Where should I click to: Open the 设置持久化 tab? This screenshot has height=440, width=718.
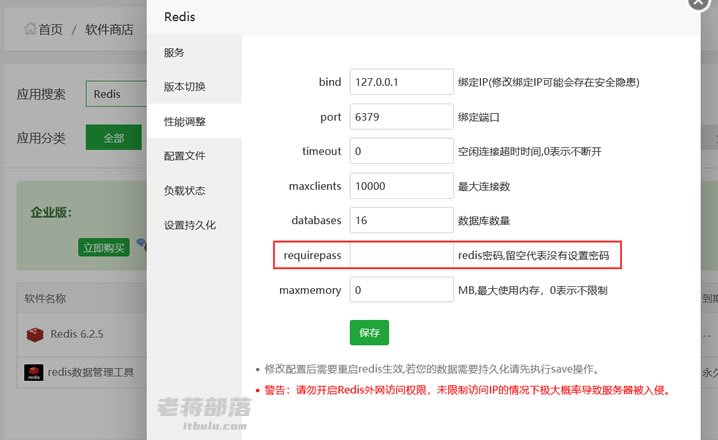190,225
